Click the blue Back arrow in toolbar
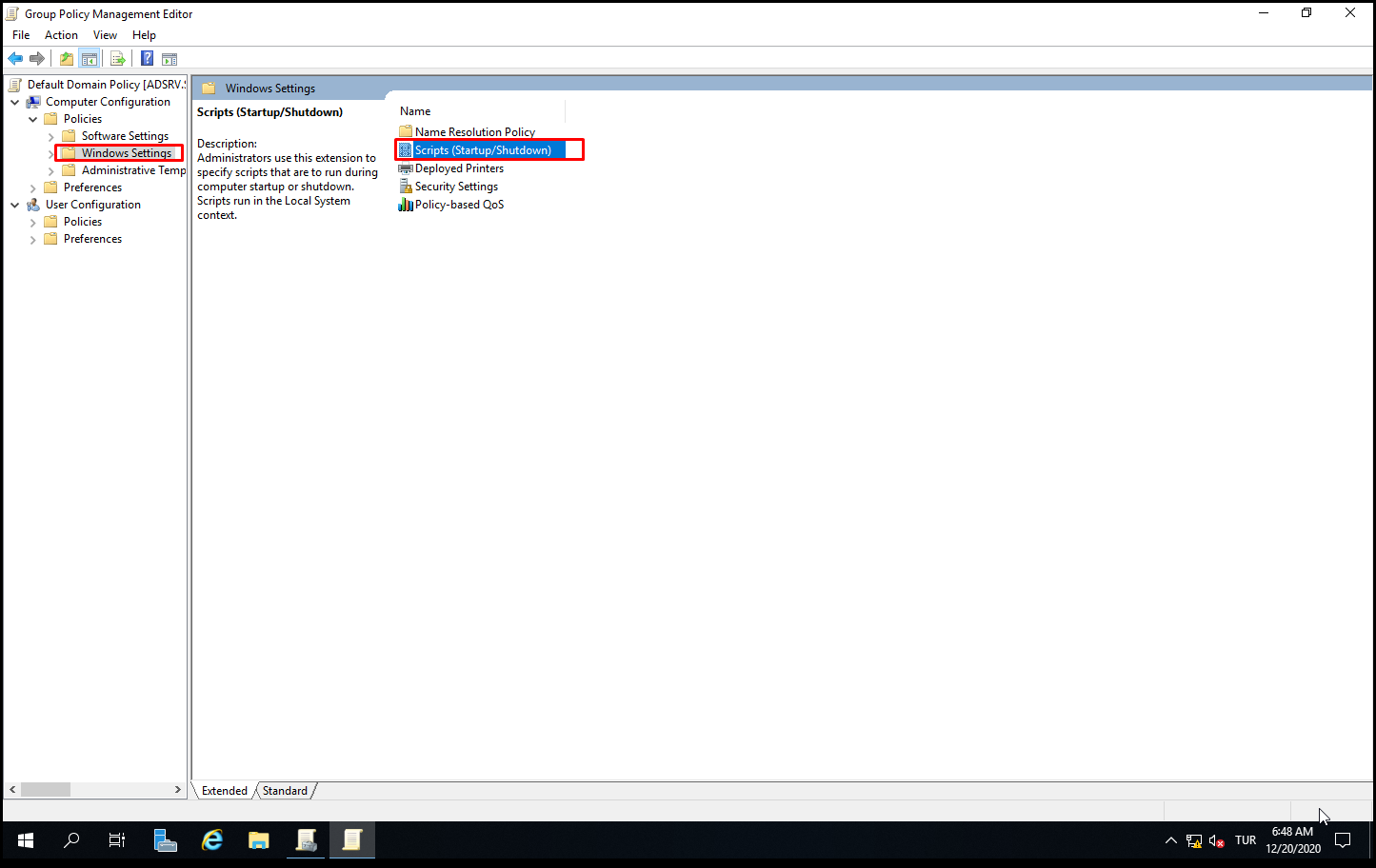Image resolution: width=1376 pixels, height=868 pixels. point(15,59)
